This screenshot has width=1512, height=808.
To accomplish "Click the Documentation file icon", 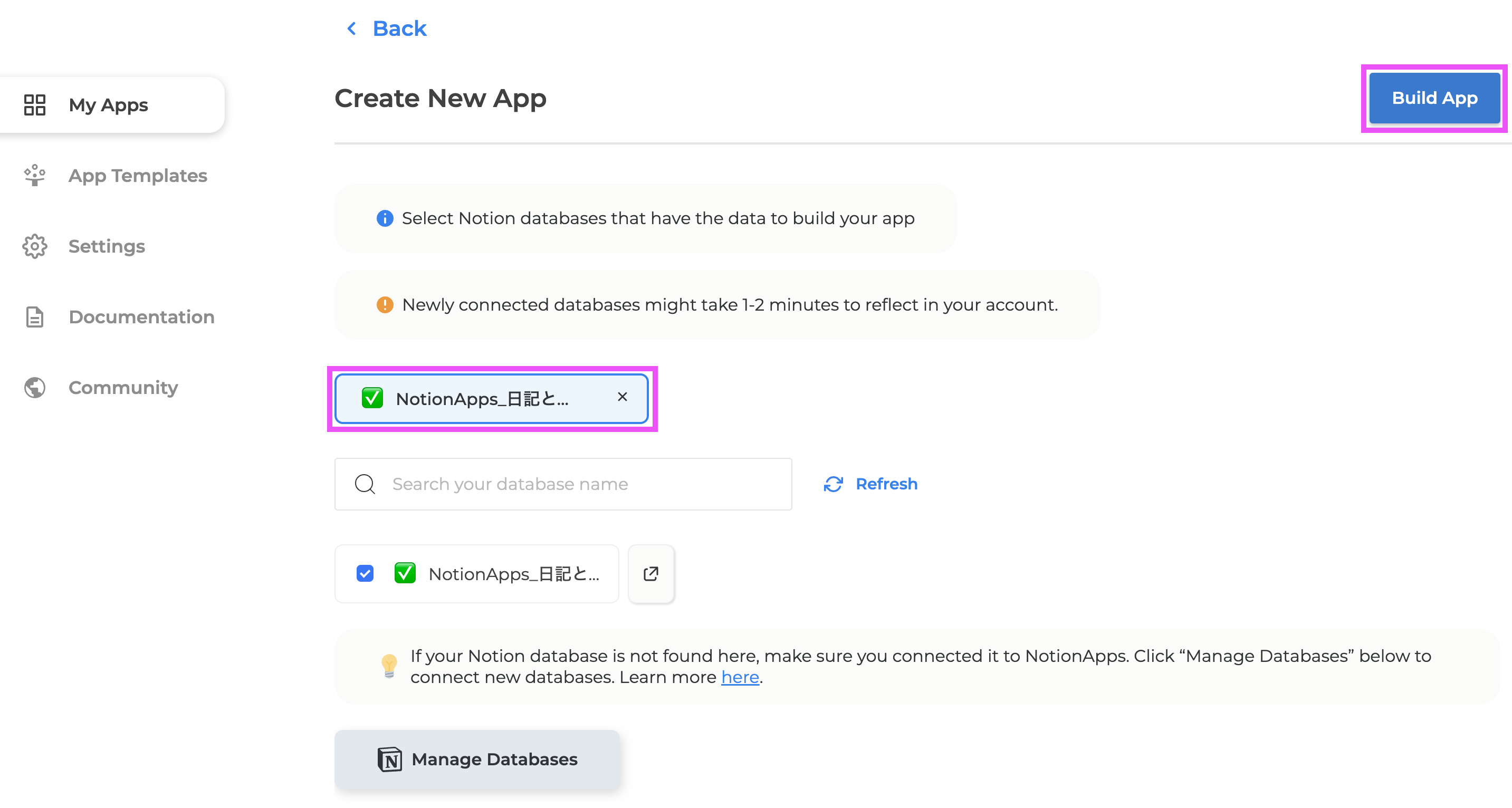I will coord(35,317).
